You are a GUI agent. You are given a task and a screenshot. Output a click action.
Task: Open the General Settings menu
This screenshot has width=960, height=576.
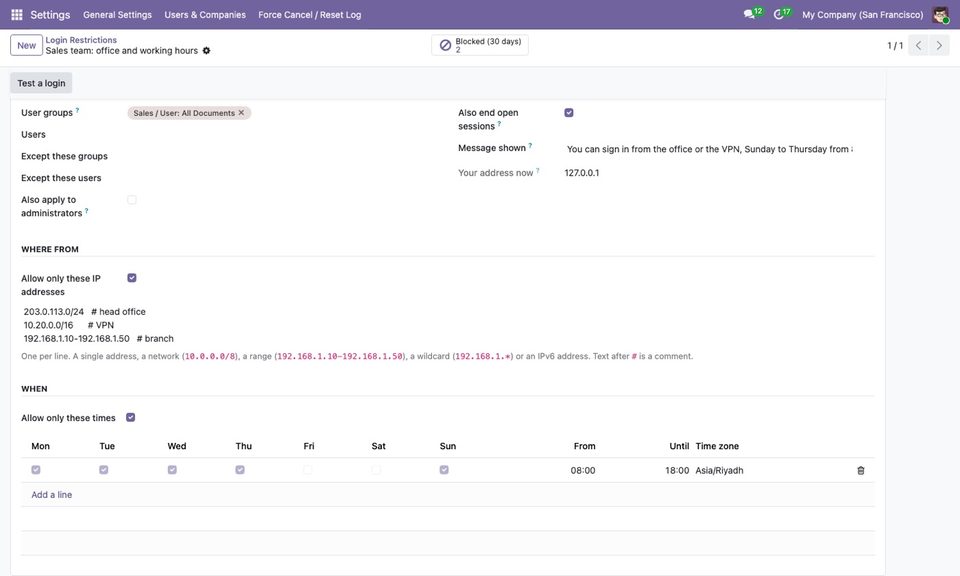point(118,15)
